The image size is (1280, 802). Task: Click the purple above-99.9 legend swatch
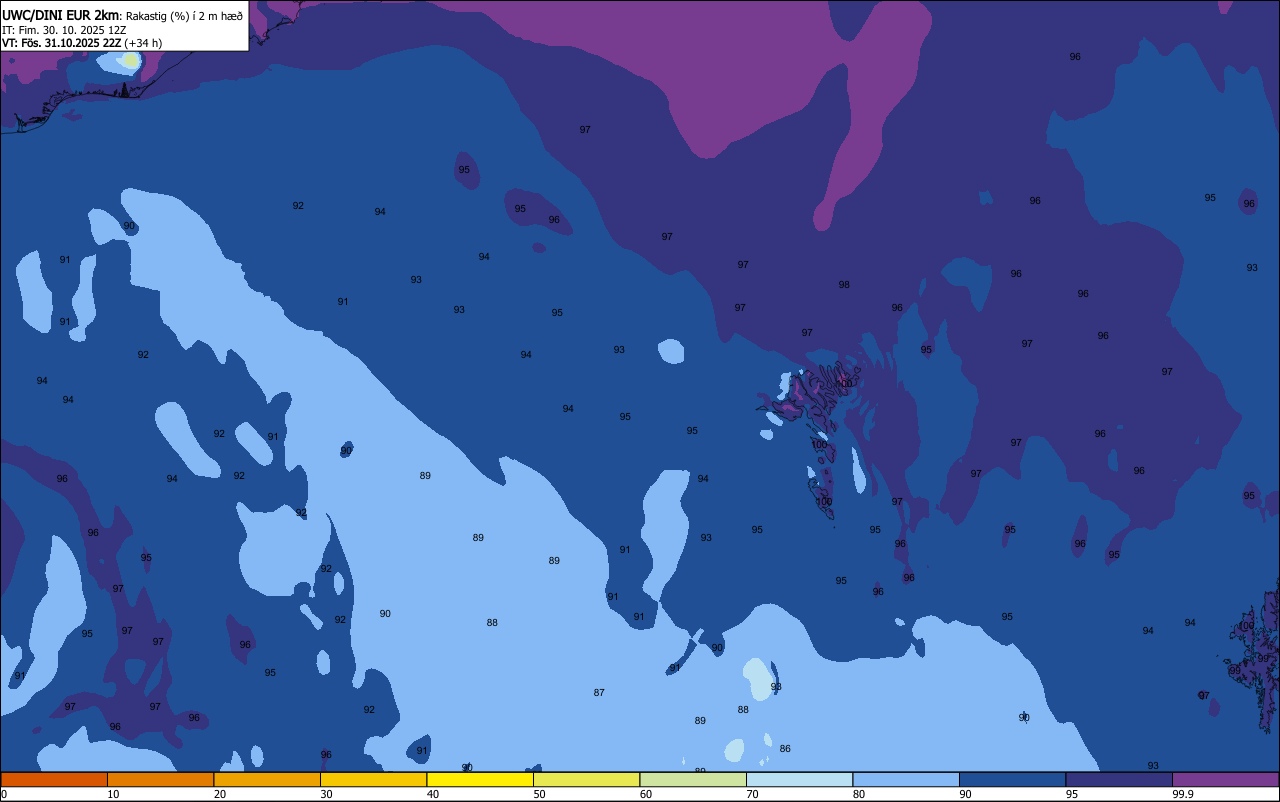coord(1226,779)
